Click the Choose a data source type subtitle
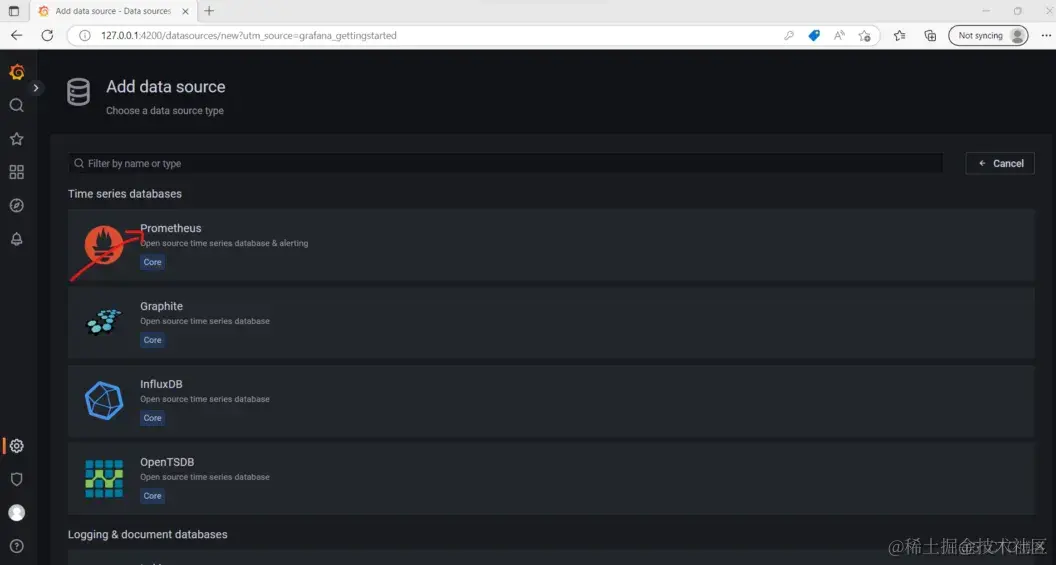This screenshot has height=565, width=1056. [164, 110]
